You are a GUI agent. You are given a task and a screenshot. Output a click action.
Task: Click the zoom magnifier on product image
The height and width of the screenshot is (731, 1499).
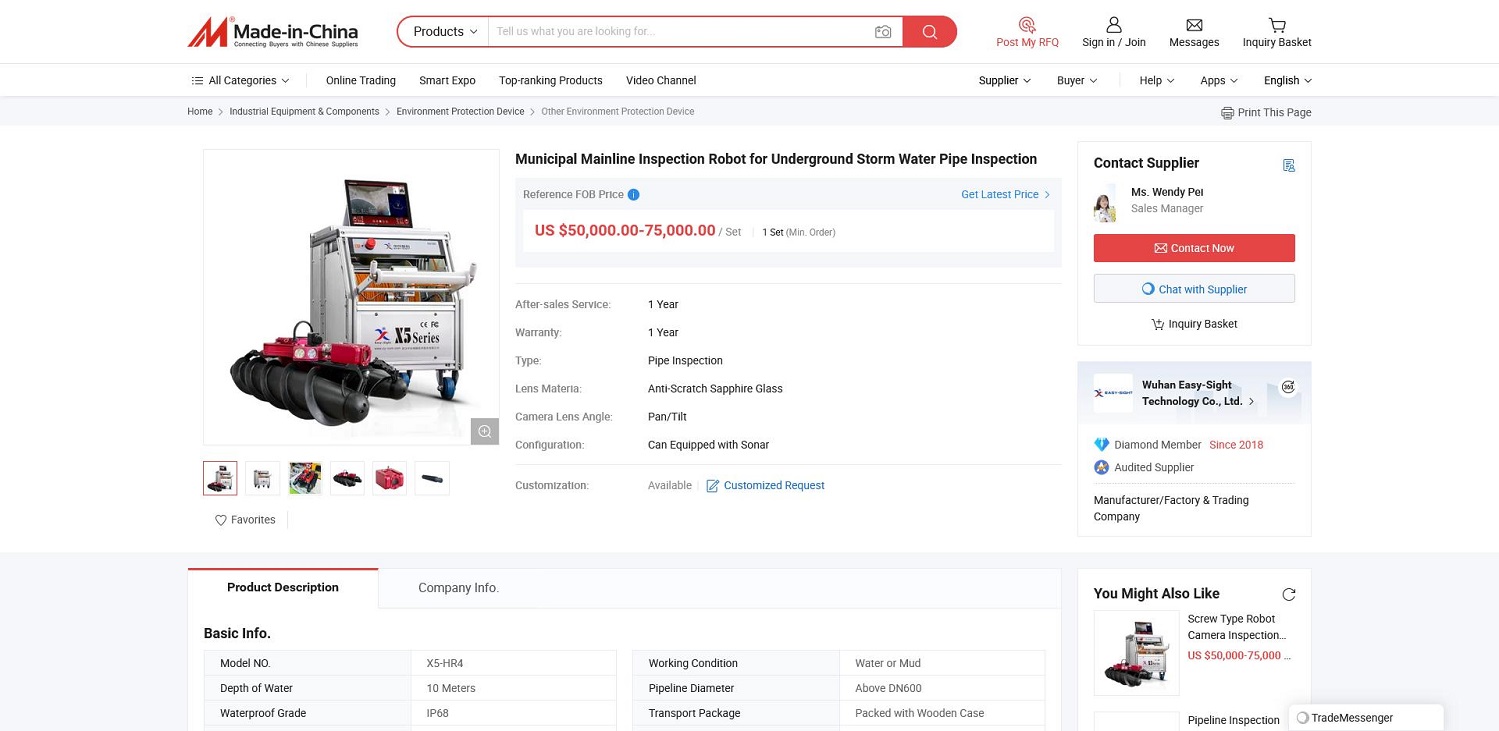coord(485,431)
